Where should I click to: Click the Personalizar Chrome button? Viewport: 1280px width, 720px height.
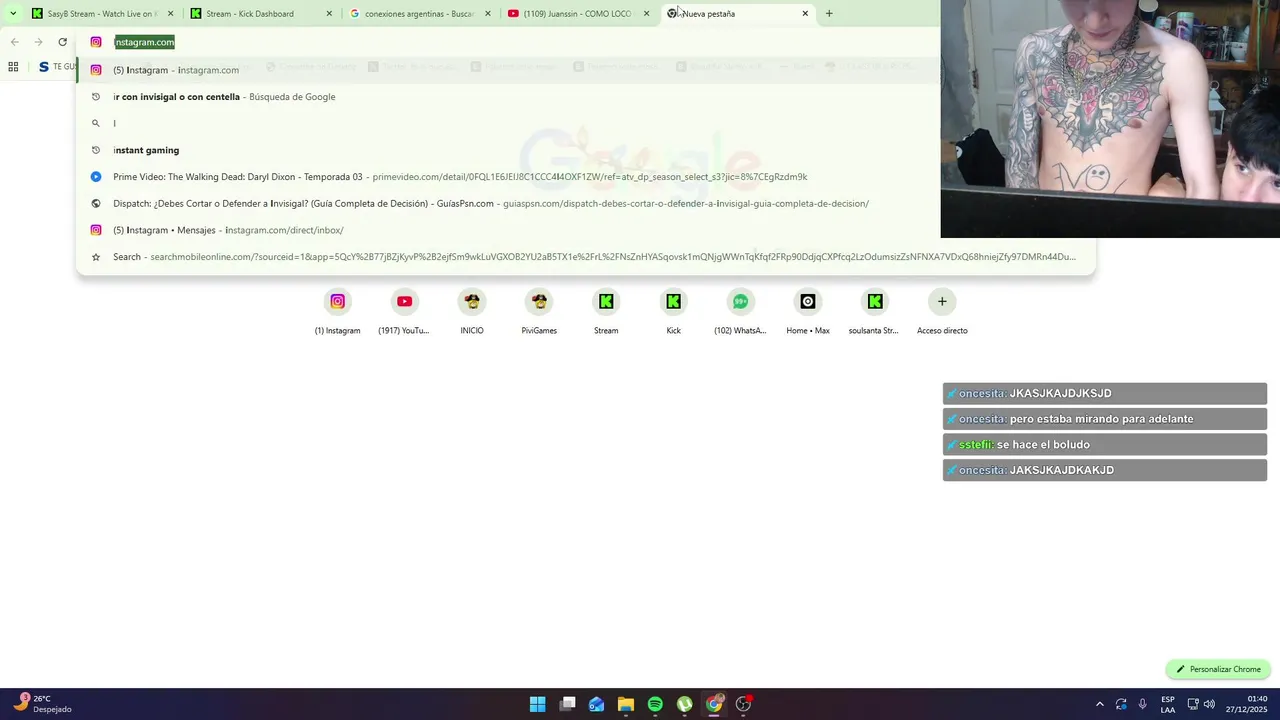point(1218,669)
